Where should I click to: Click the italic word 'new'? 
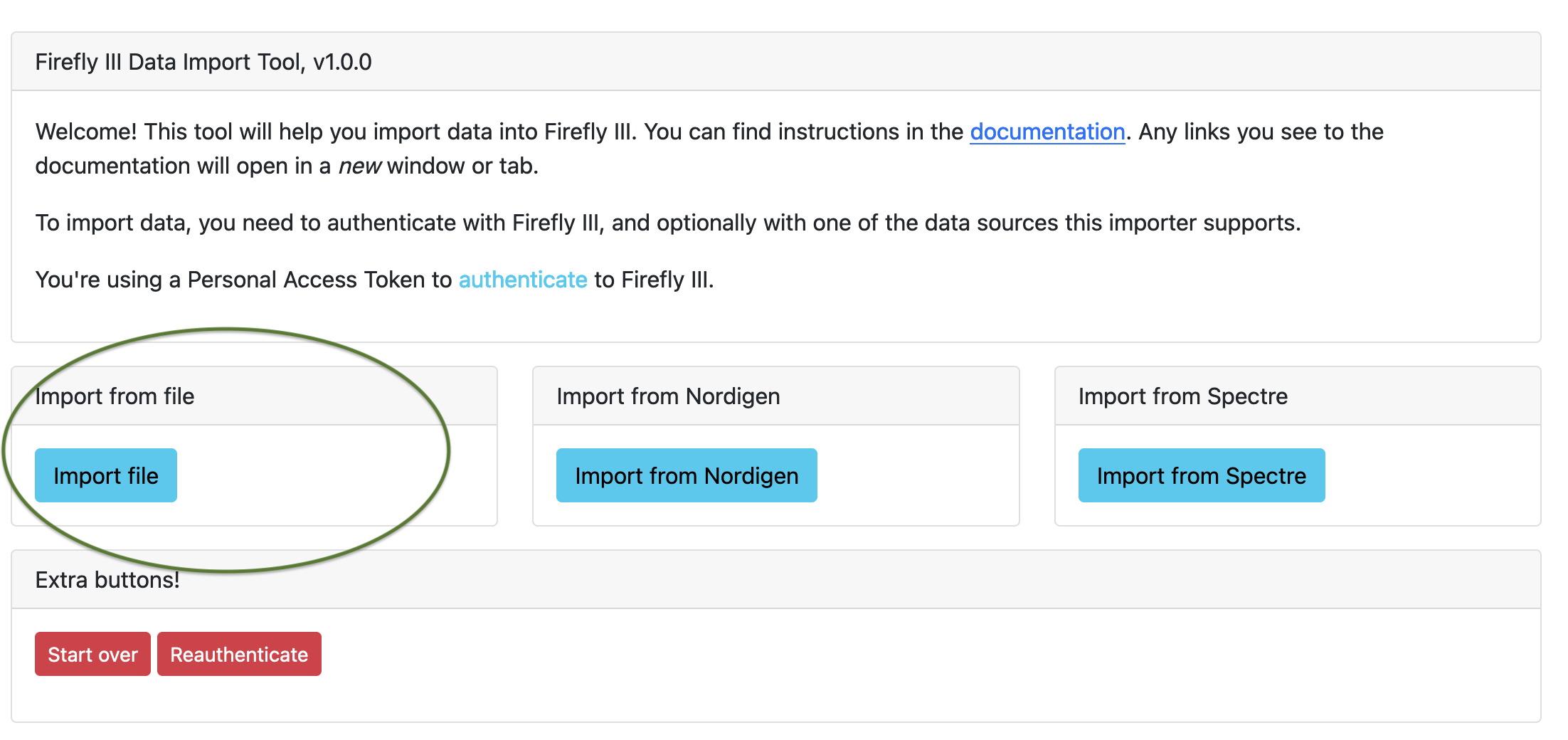tap(359, 166)
